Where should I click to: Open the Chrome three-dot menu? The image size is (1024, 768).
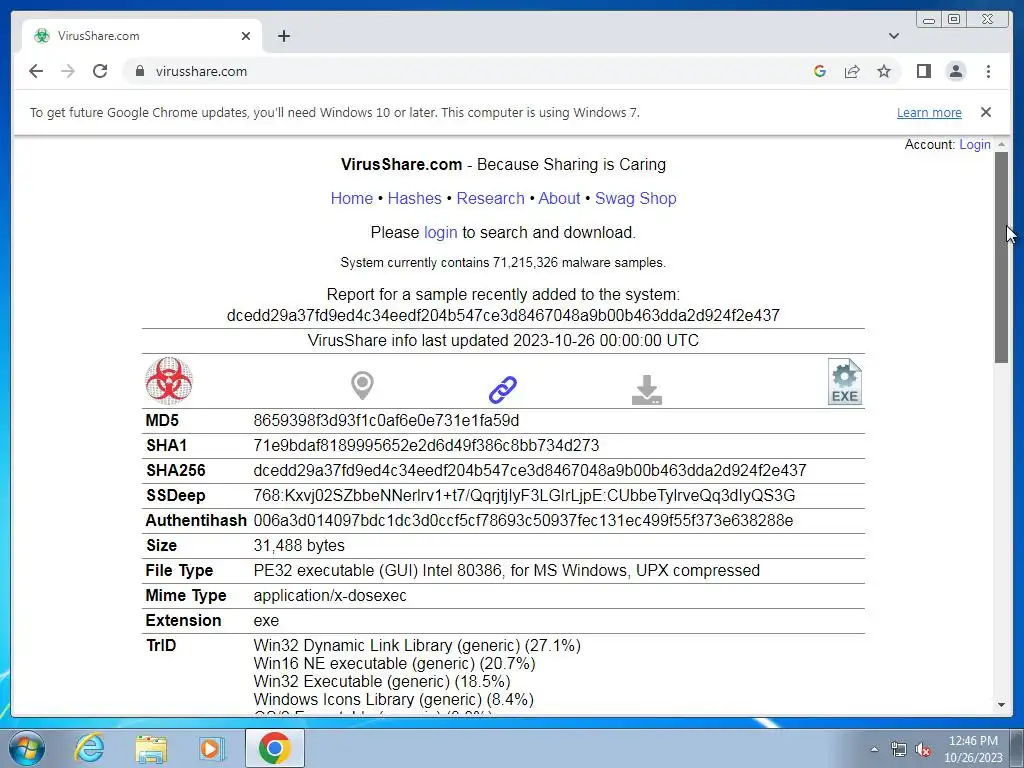tap(988, 71)
